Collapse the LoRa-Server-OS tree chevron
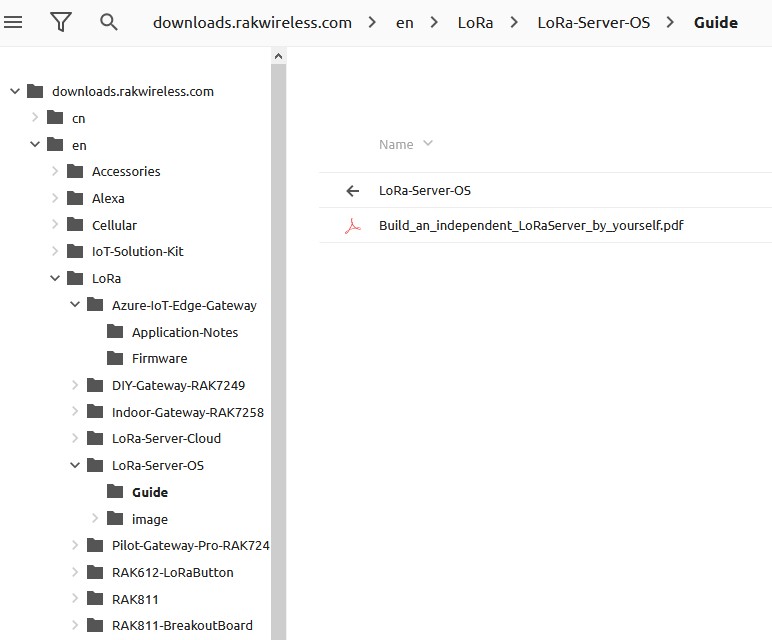This screenshot has width=772, height=640. click(x=75, y=465)
